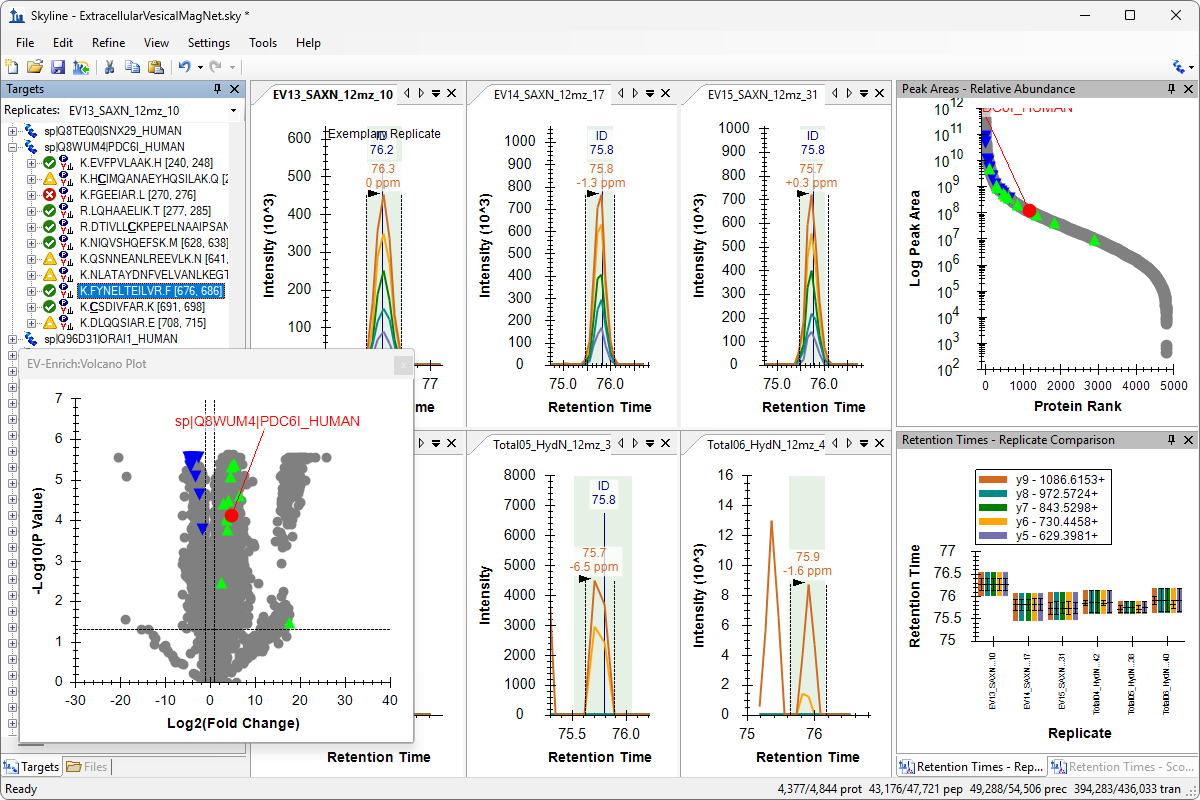
Task: Click the Cut scissors icon in toolbar
Action: point(109,67)
